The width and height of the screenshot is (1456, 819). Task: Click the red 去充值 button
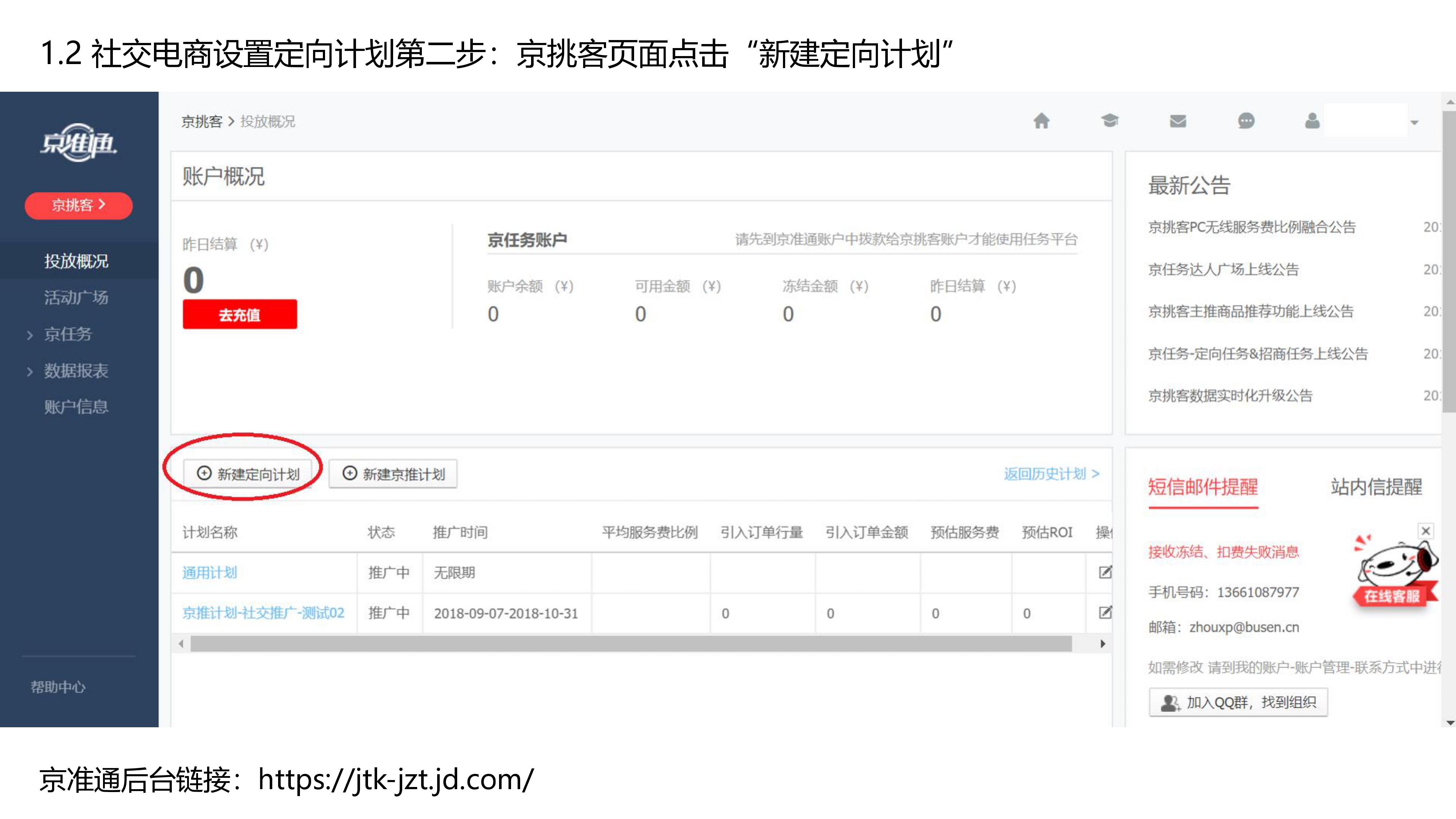point(240,314)
